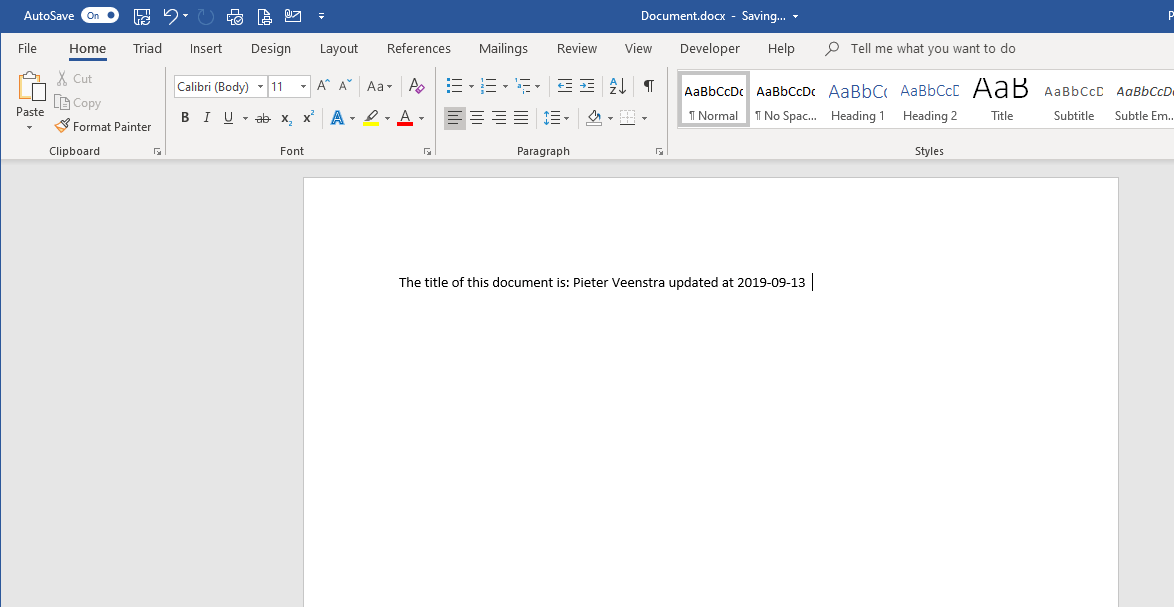This screenshot has height=607, width=1174.
Task: Increase indent icon
Action: [588, 86]
